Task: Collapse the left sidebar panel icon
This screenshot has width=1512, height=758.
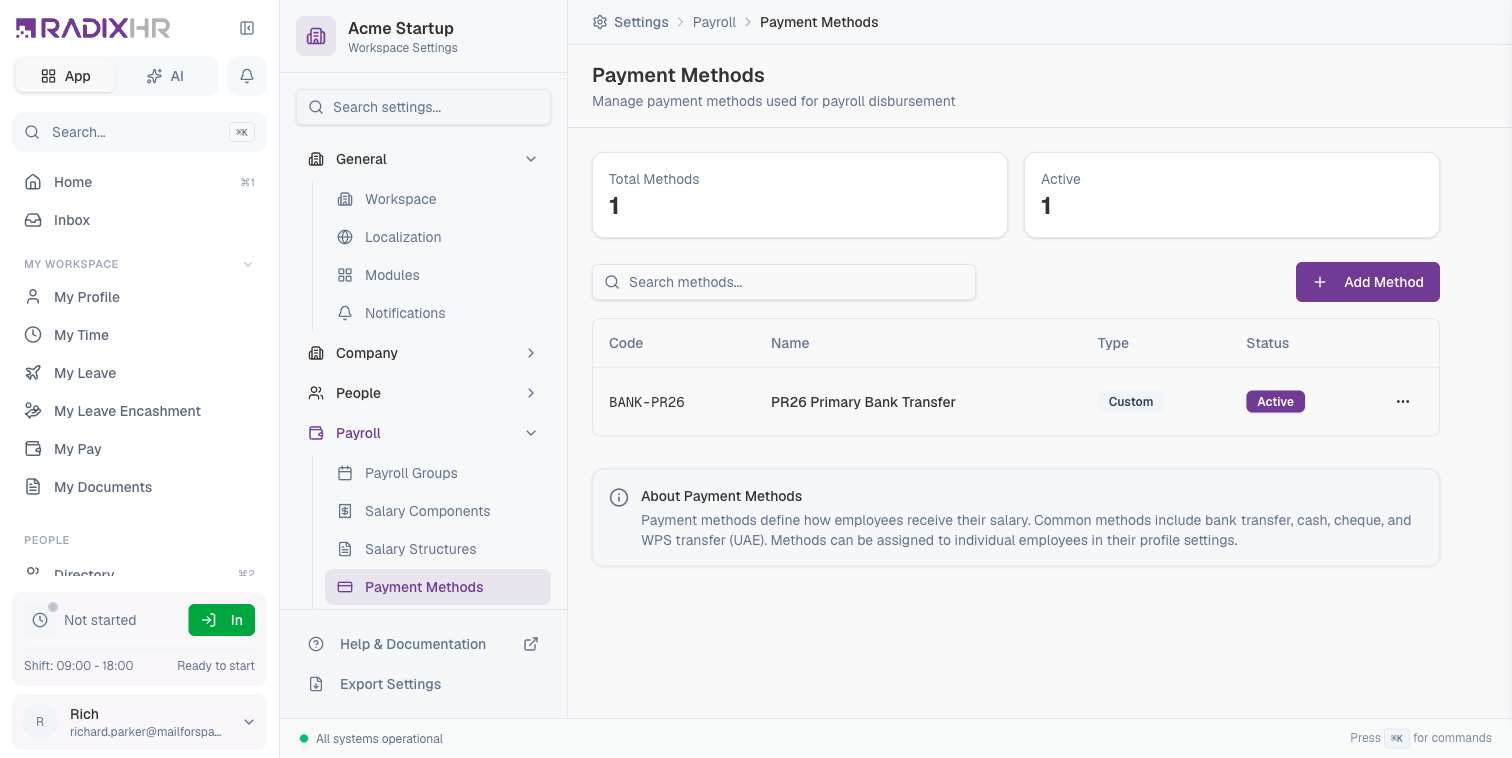Action: [x=247, y=28]
